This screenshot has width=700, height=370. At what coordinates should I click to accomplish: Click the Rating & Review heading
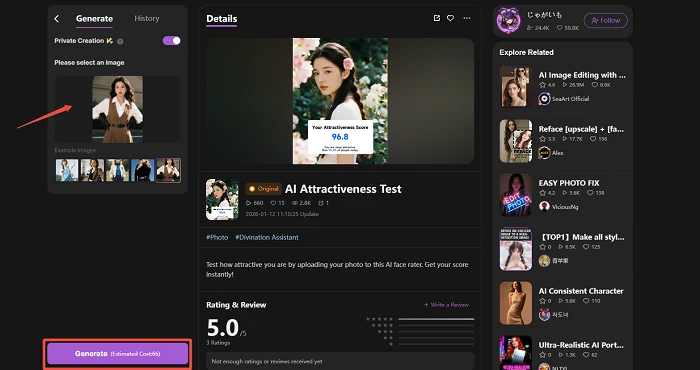click(236, 305)
